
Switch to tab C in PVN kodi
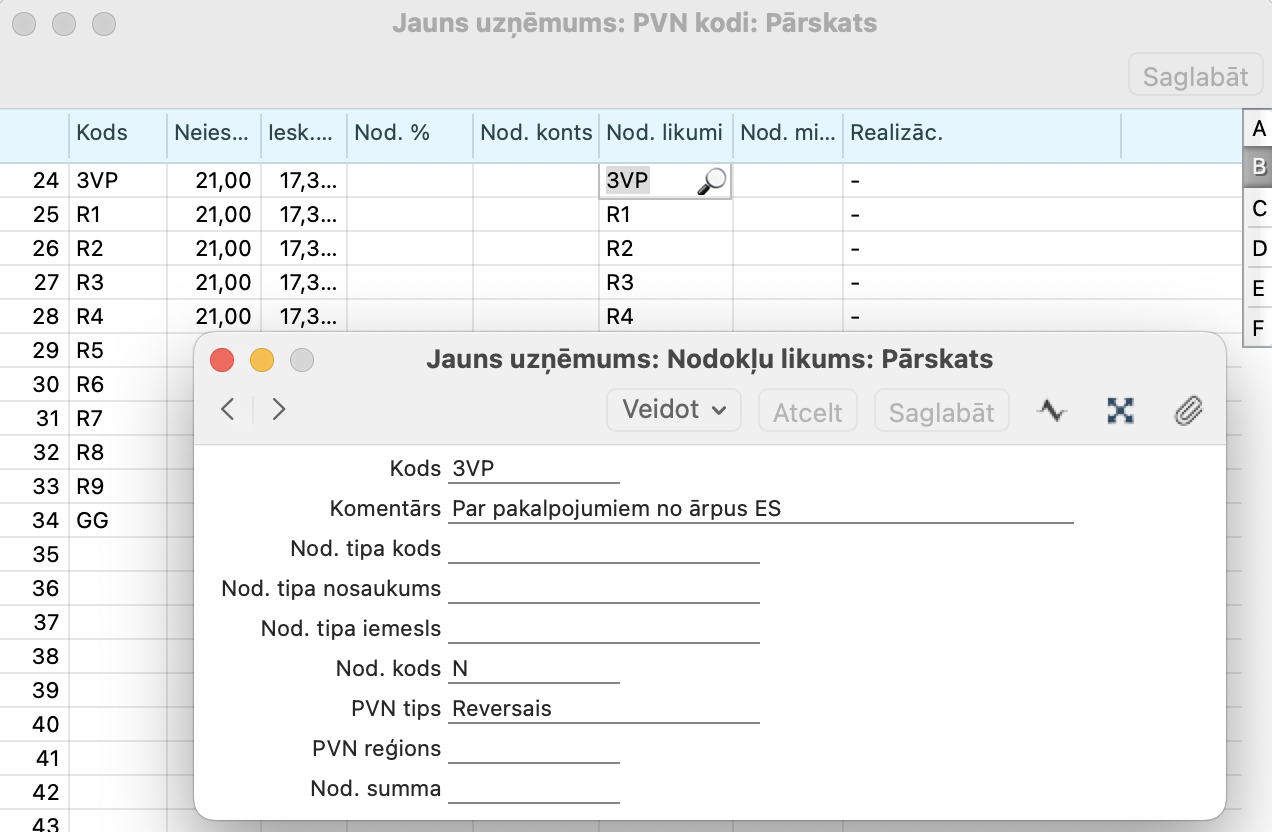coord(1258,208)
